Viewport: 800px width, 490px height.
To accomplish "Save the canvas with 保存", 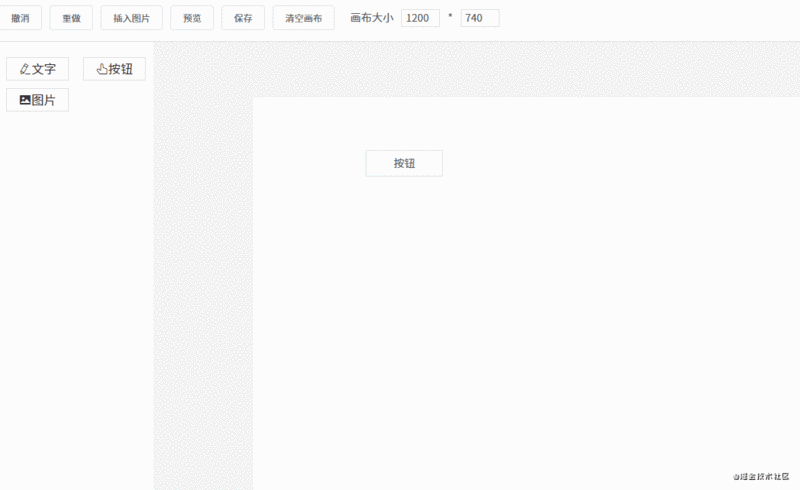I will point(243,18).
